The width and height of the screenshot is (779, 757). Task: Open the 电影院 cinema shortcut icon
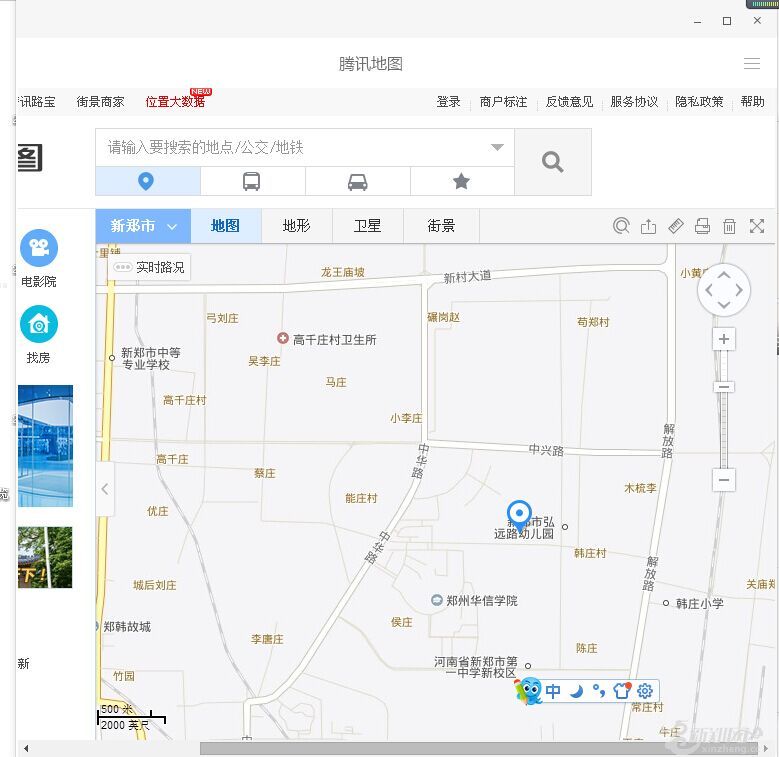[x=39, y=247]
